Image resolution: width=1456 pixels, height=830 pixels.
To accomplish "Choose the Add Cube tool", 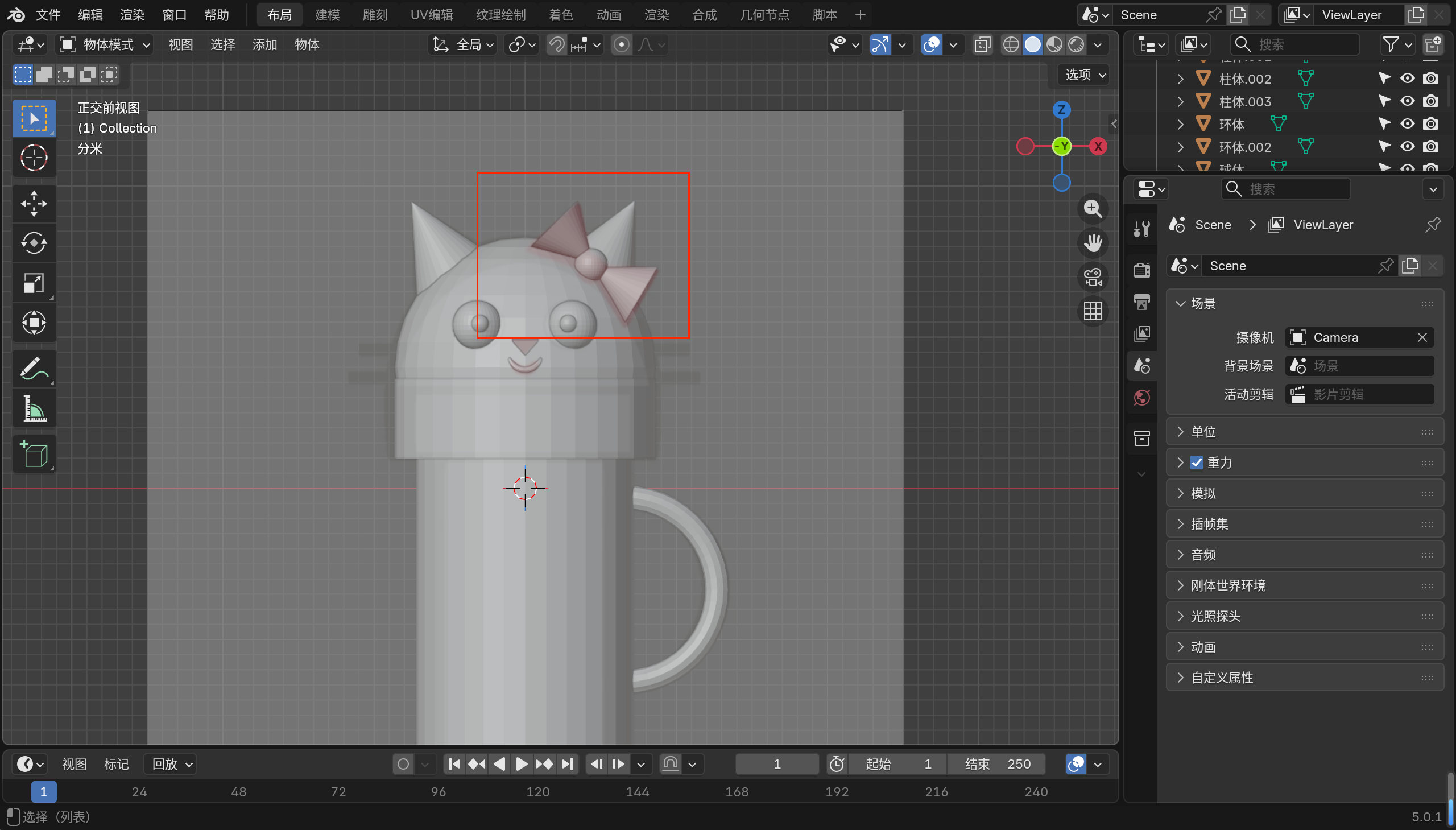I will [x=34, y=455].
